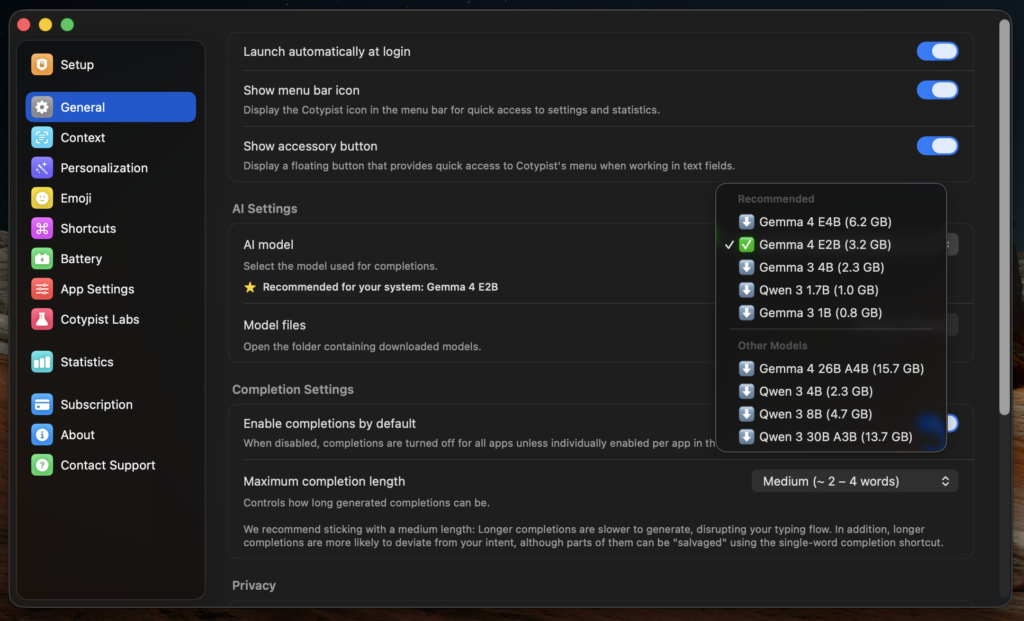The width and height of the screenshot is (1024, 621).
Task: Go to the Subscription label
Action: pyautogui.click(x=97, y=405)
